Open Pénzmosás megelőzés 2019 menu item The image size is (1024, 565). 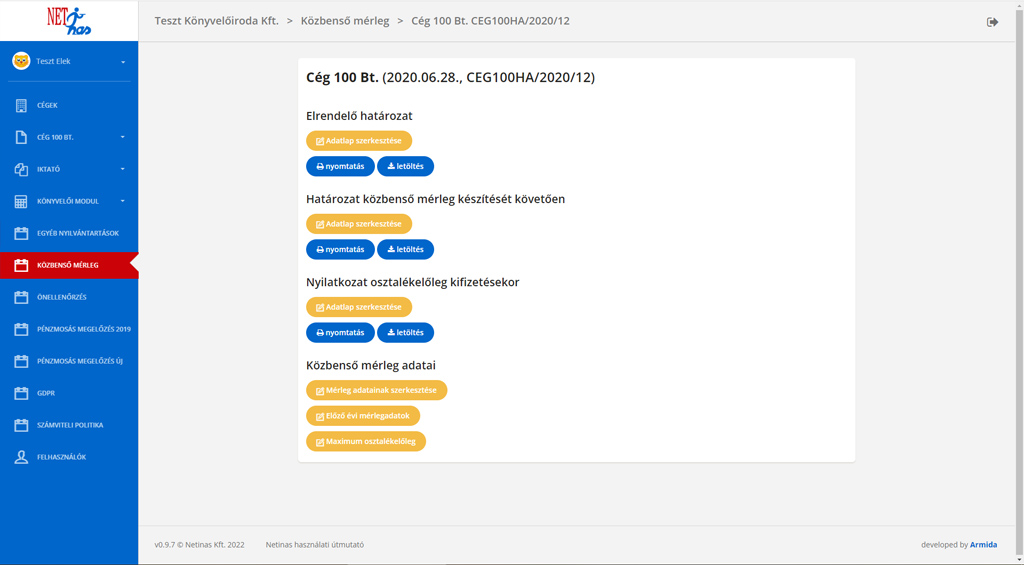[83, 329]
